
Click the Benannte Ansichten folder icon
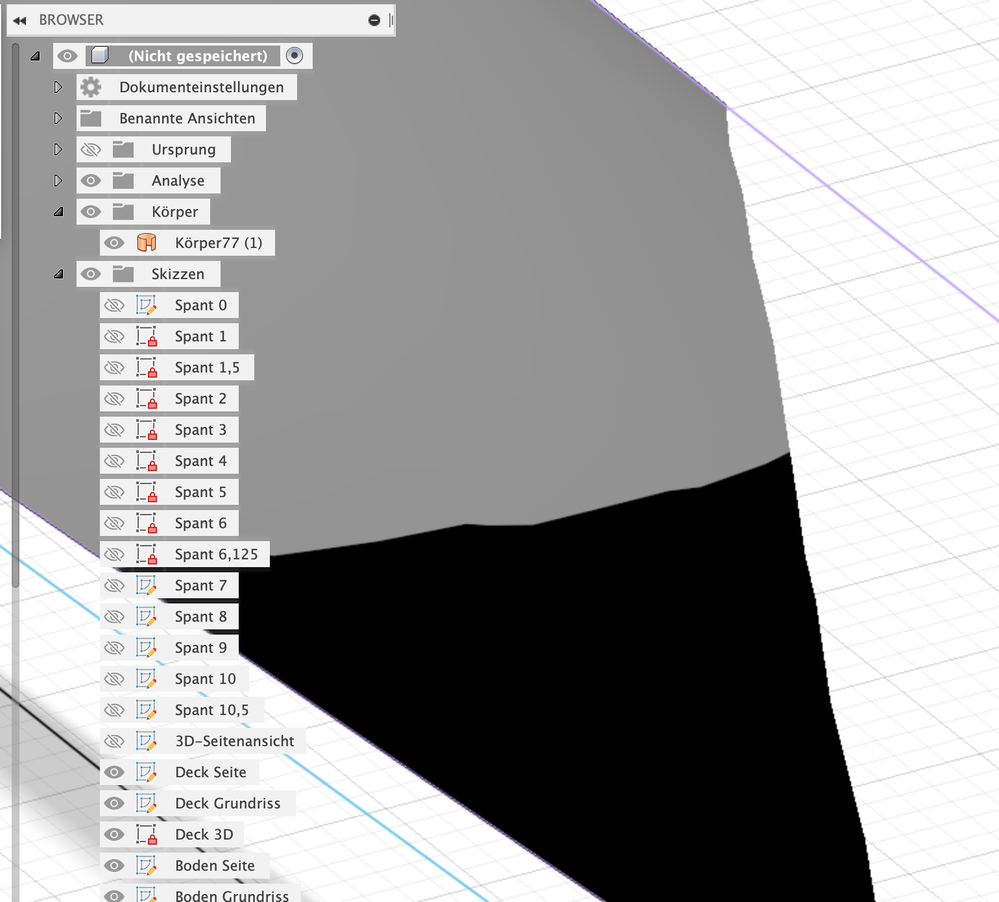click(91, 118)
